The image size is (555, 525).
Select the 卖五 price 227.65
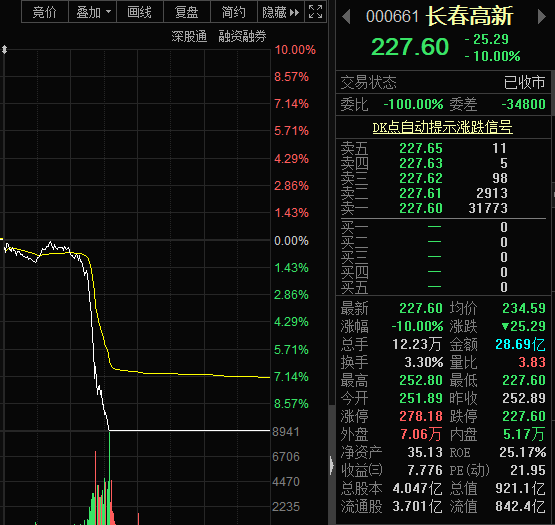pyautogui.click(x=421, y=148)
